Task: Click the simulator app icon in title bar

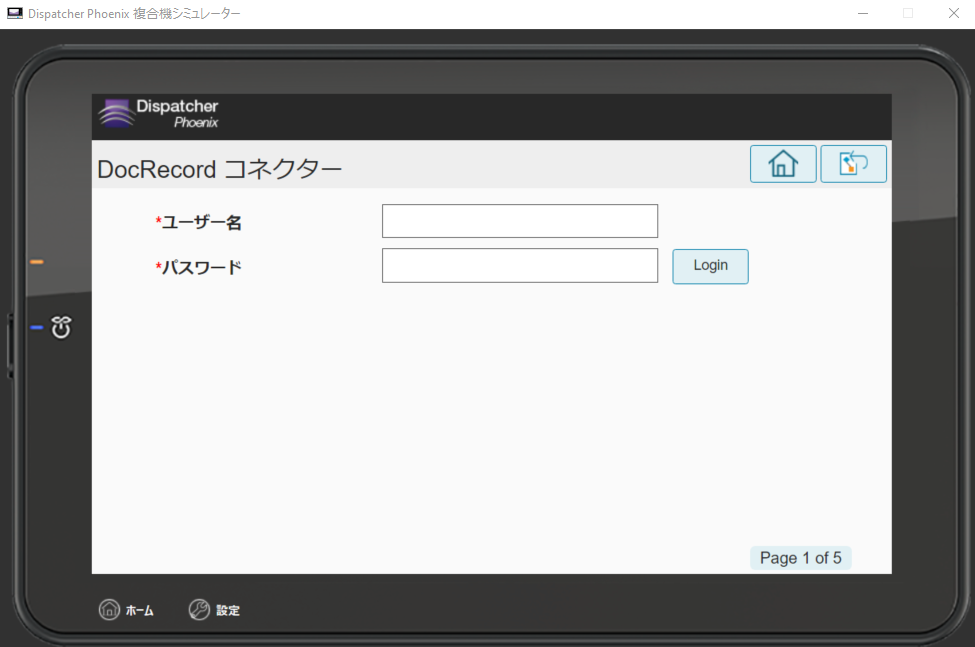Action: [14, 13]
